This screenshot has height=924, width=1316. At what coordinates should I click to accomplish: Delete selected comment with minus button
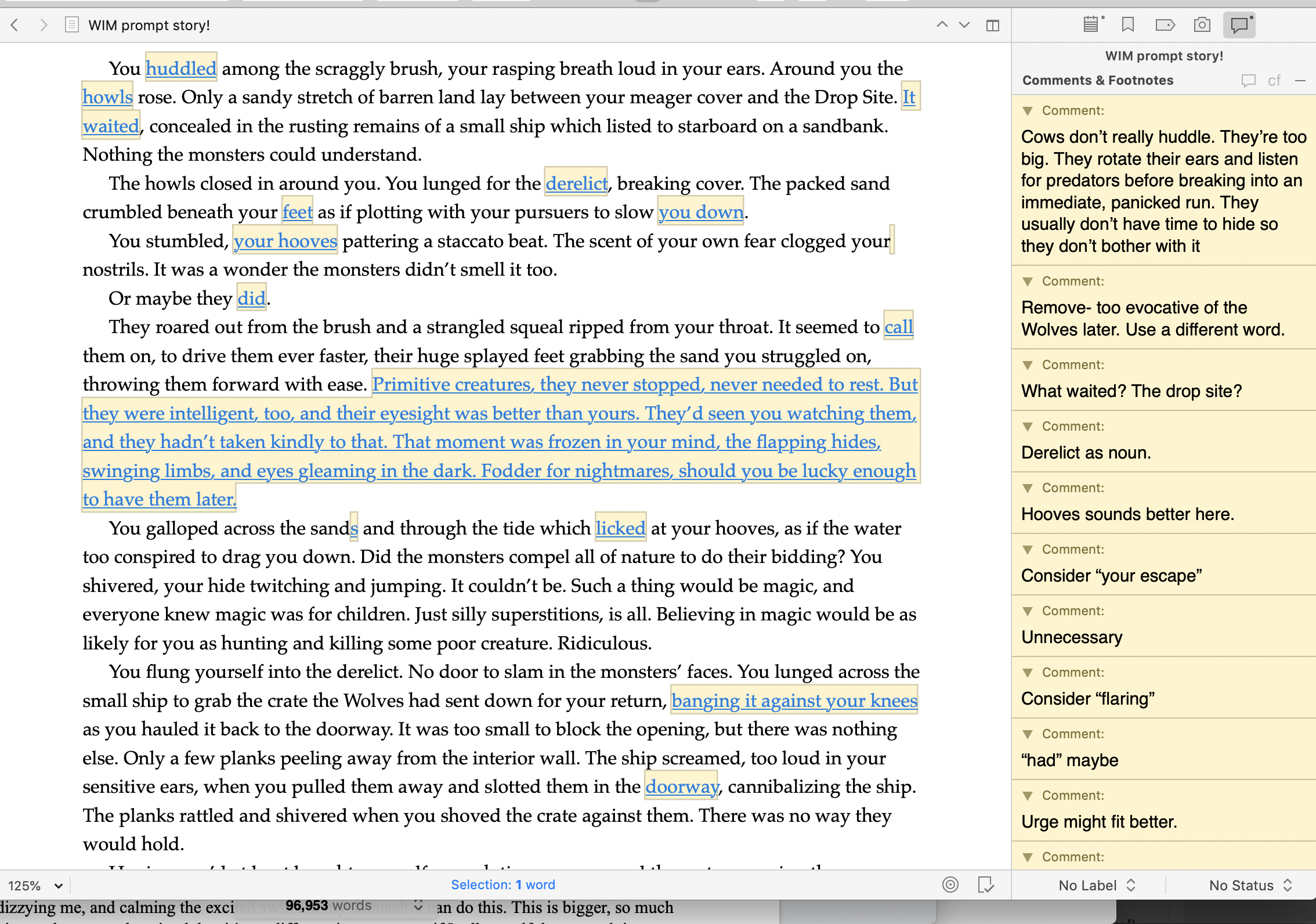pos(1300,81)
